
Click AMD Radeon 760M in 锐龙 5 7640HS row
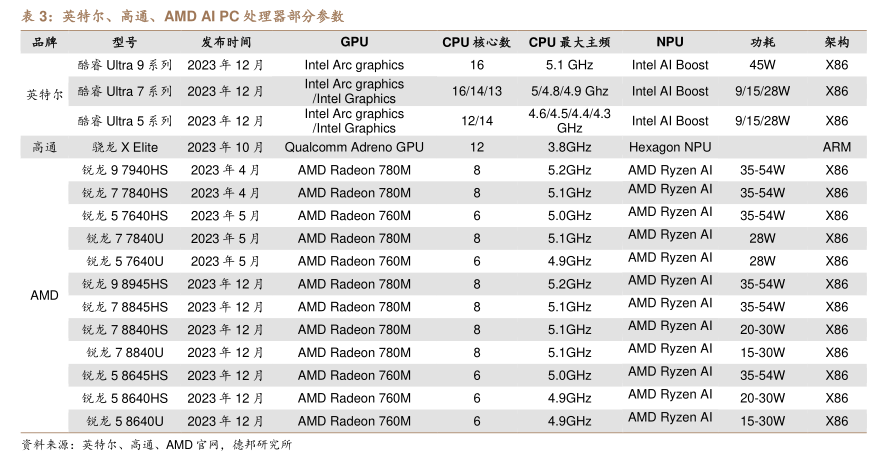coord(354,215)
